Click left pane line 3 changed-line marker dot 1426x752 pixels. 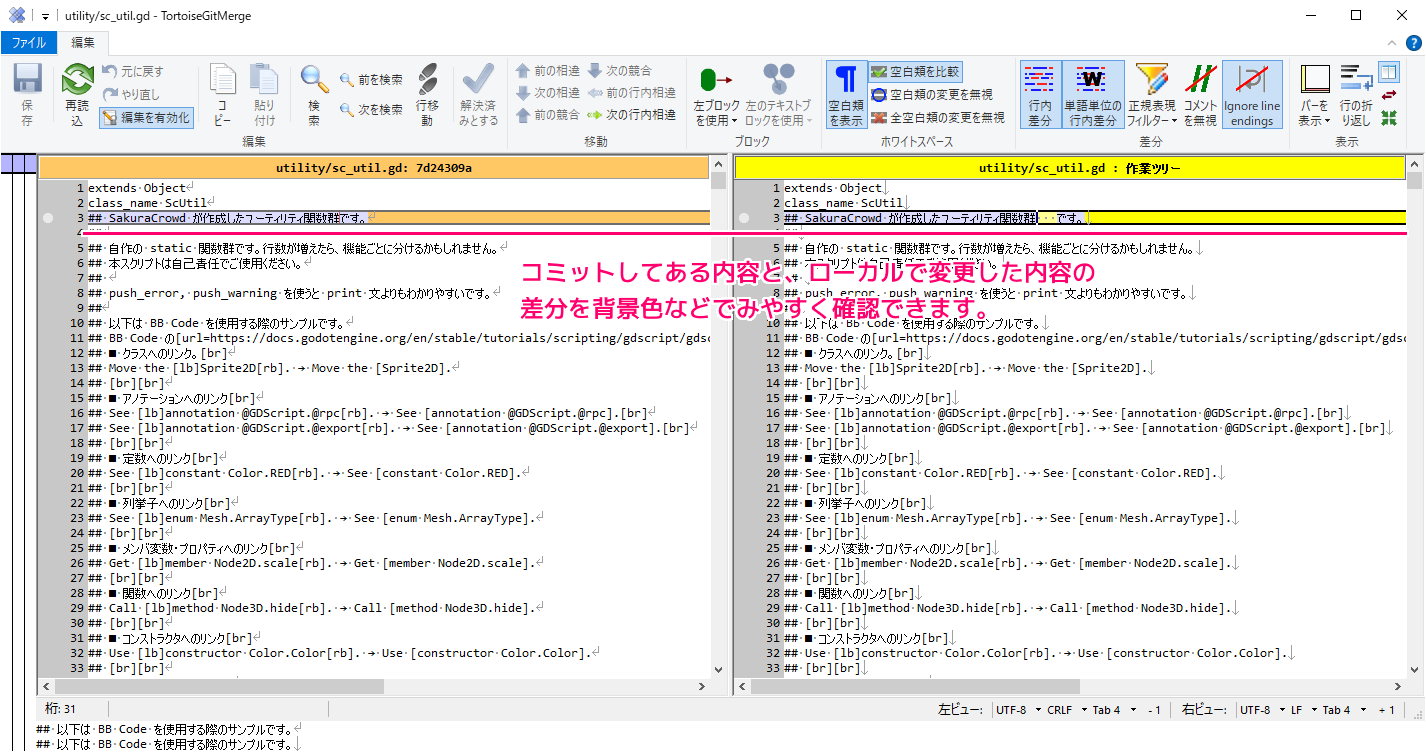tap(48, 218)
